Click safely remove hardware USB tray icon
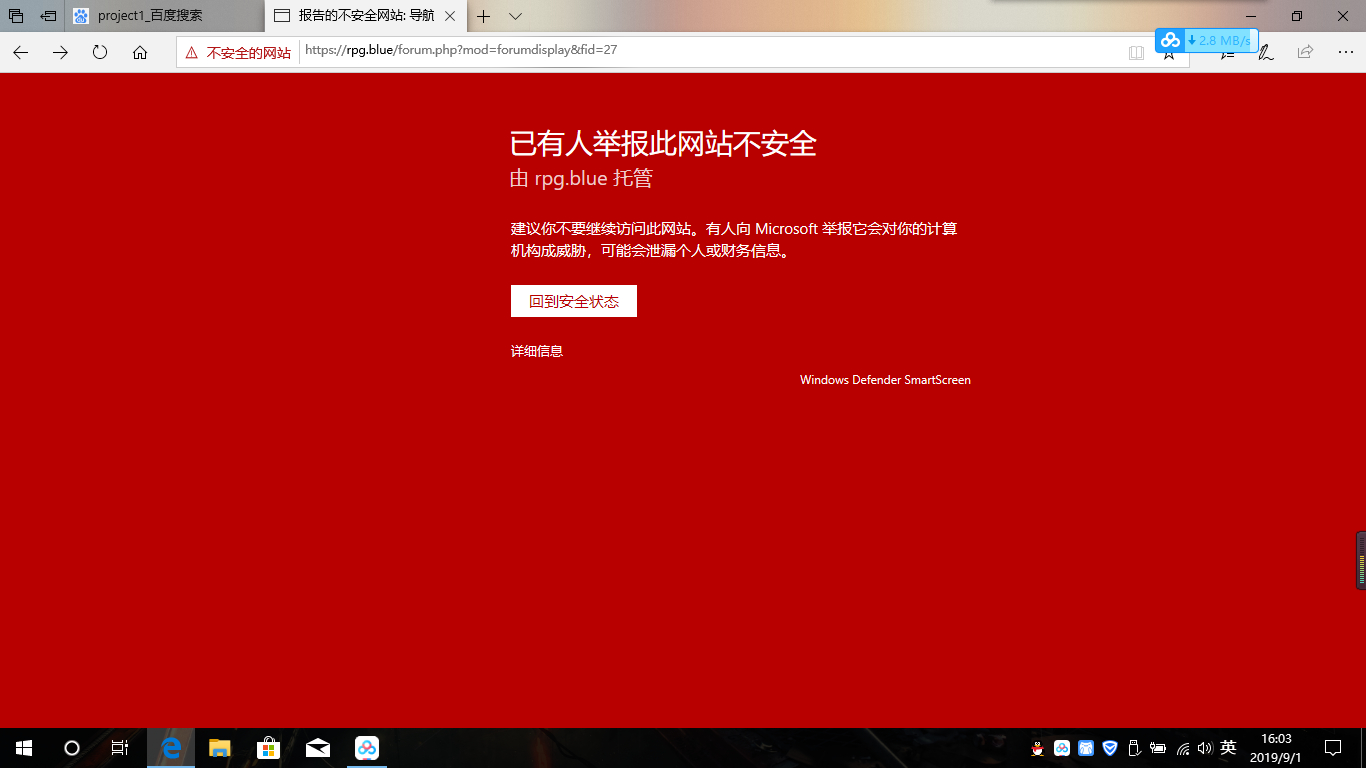The image size is (1366, 768). tap(1134, 748)
